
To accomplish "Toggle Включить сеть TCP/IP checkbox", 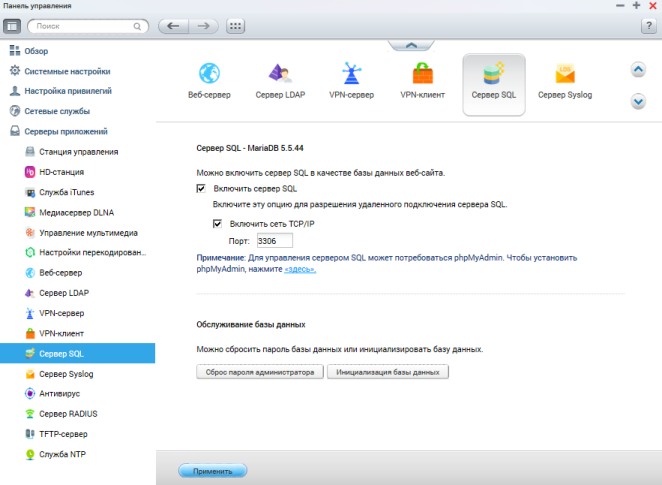I will (x=217, y=224).
